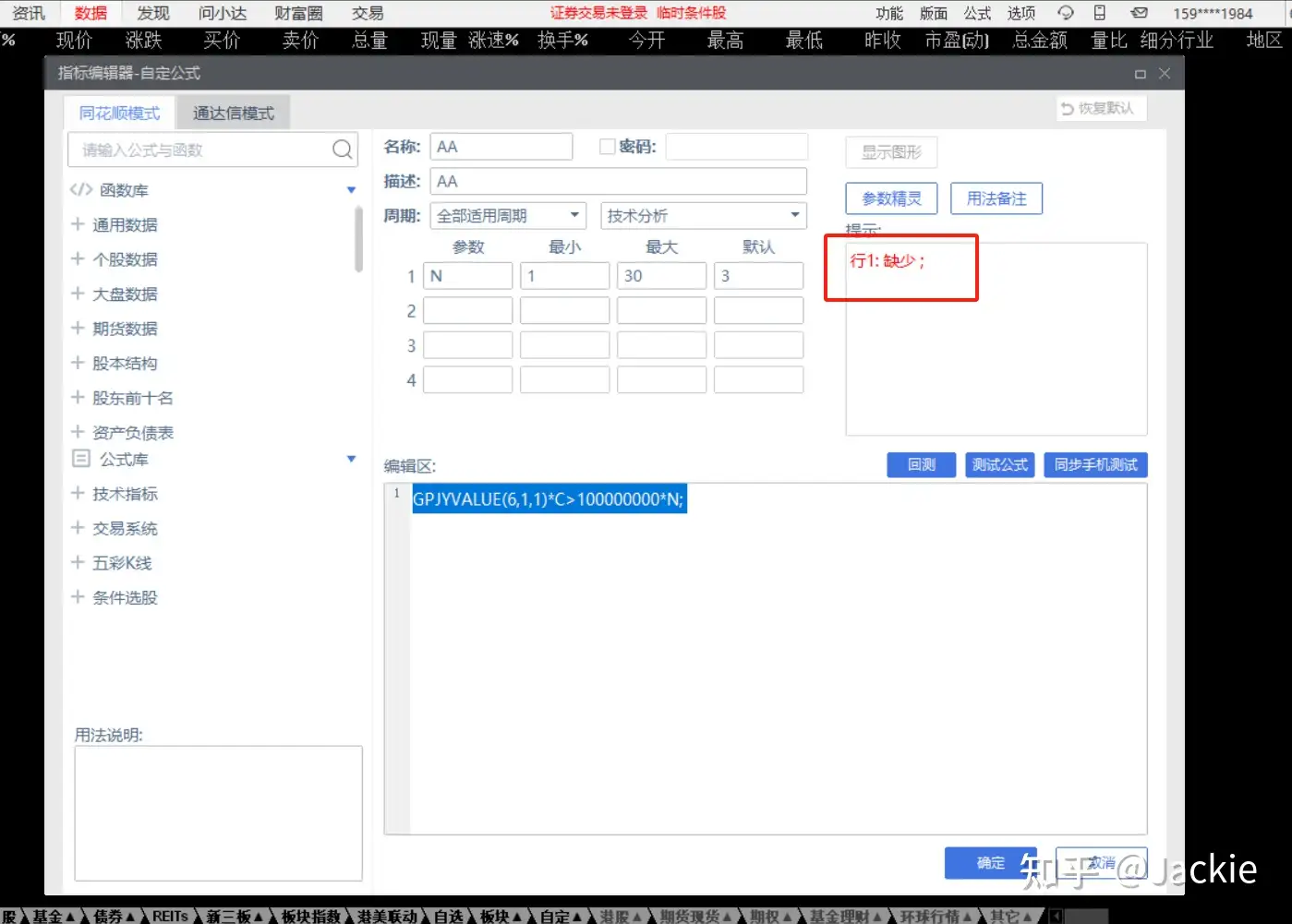The height and width of the screenshot is (924, 1292).
Task: Open the 技术分析 category dropdown
Action: [x=704, y=215]
